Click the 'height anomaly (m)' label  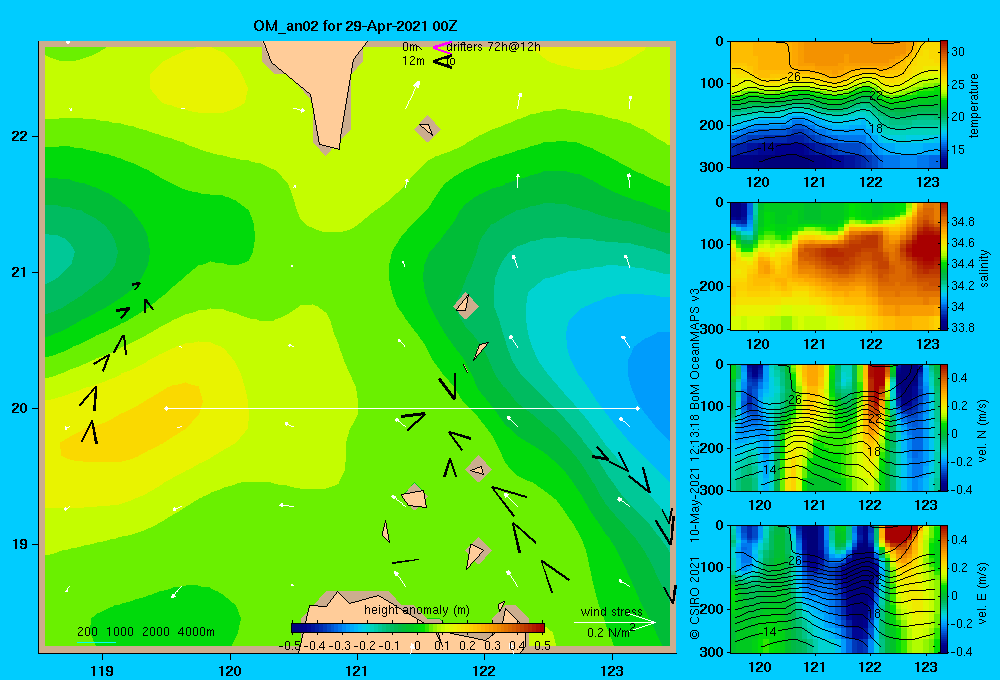pos(417,610)
